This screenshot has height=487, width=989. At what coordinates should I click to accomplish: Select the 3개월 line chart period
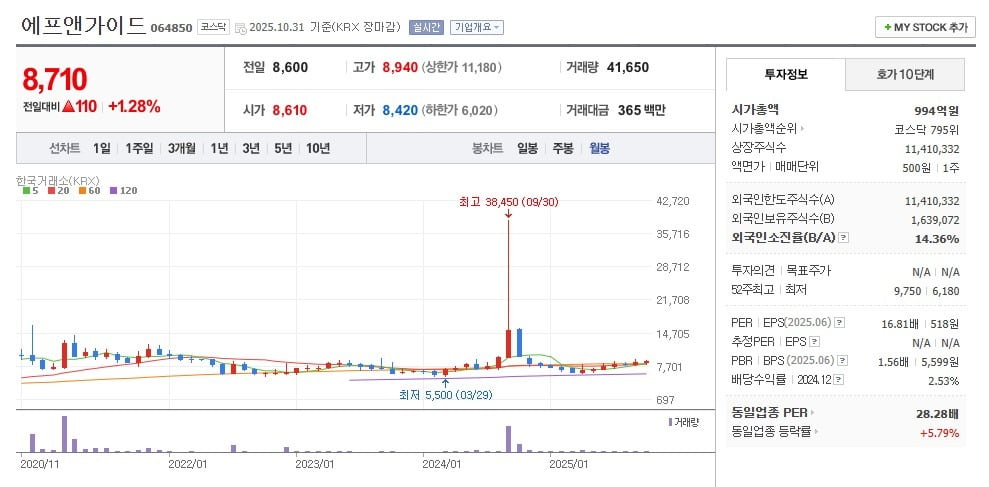coord(182,149)
